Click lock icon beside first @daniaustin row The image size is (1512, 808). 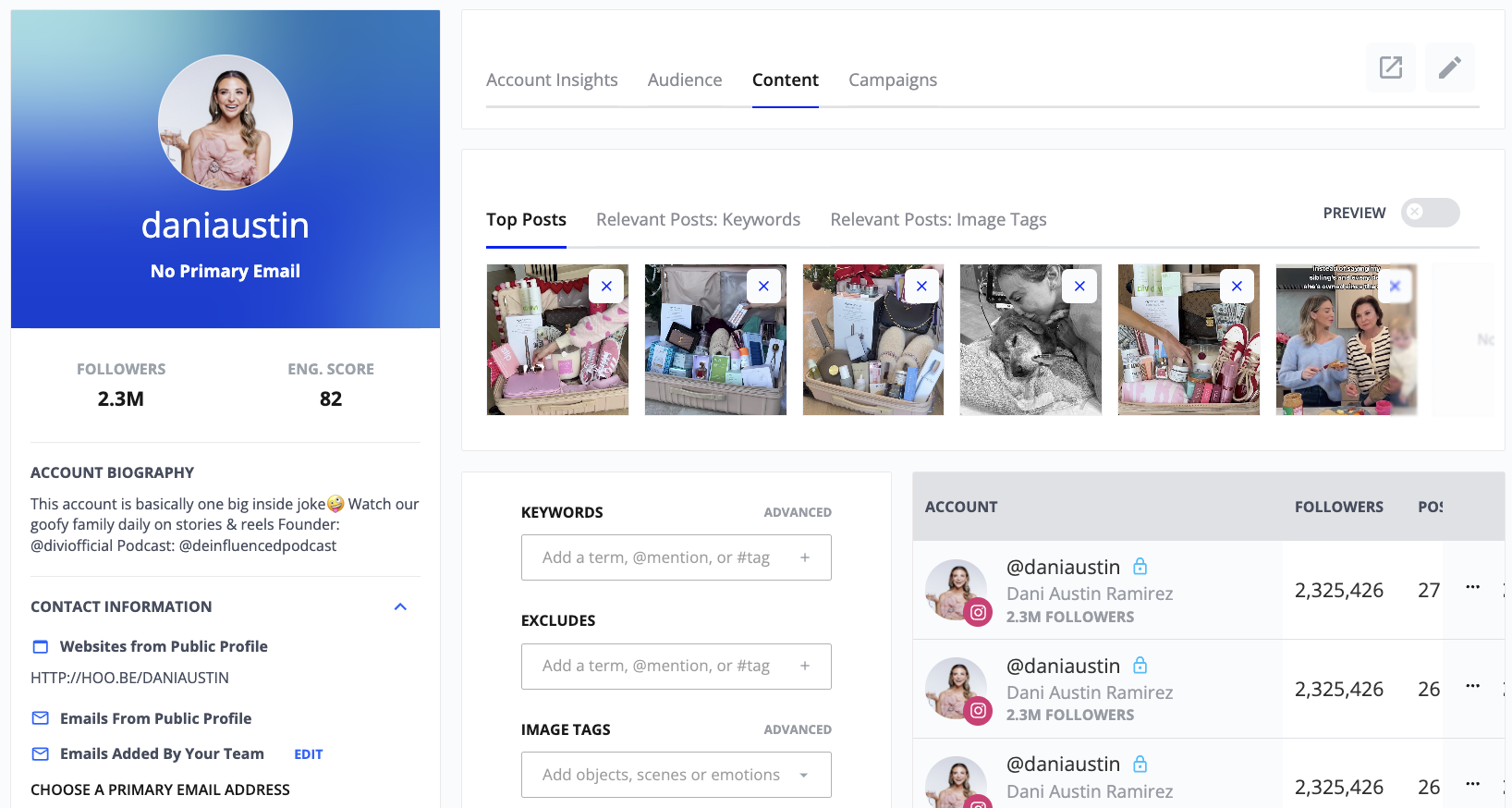click(x=1140, y=567)
